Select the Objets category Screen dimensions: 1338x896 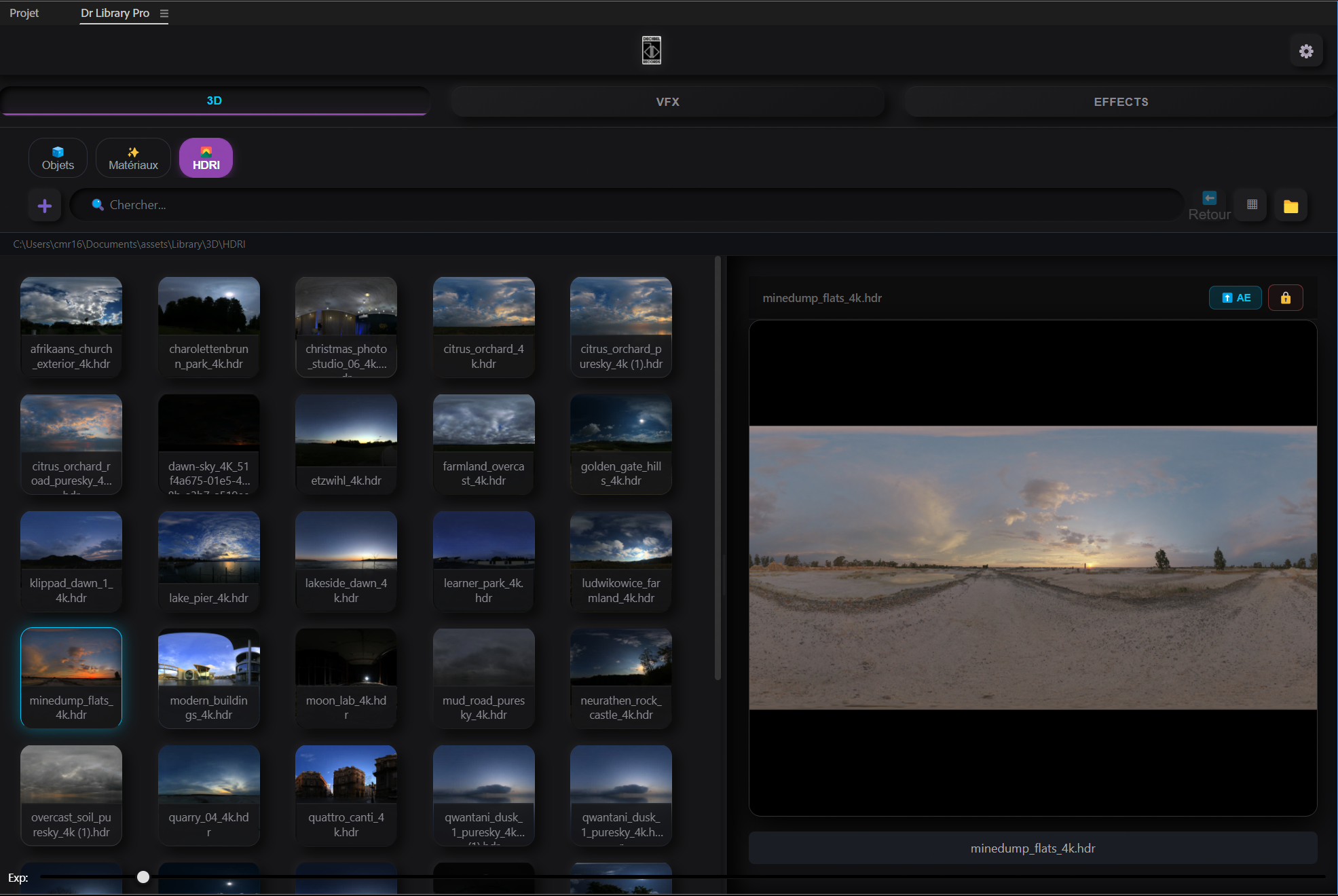[58, 158]
